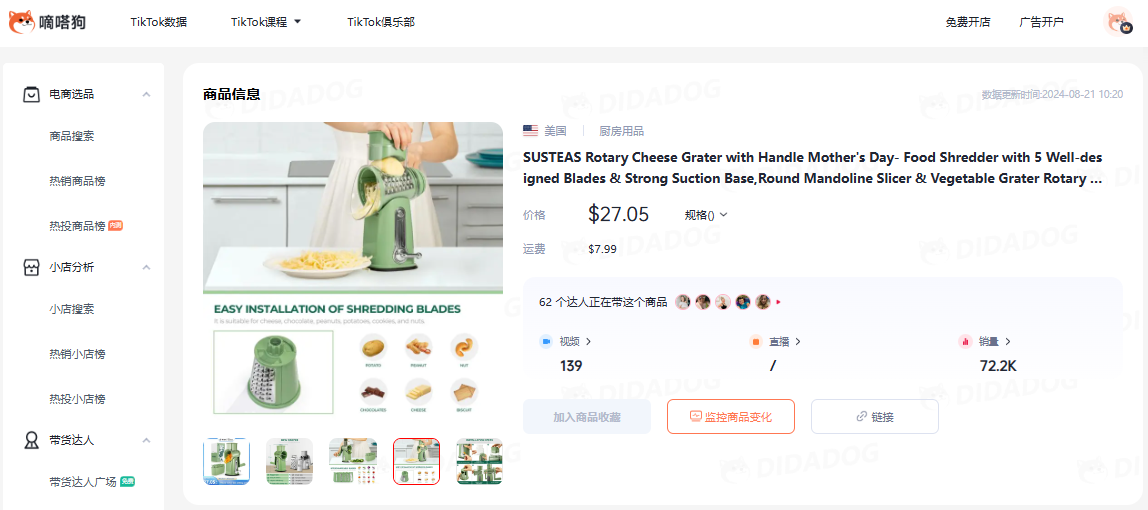Click the 链接 link button
The image size is (1148, 510).
[875, 417]
